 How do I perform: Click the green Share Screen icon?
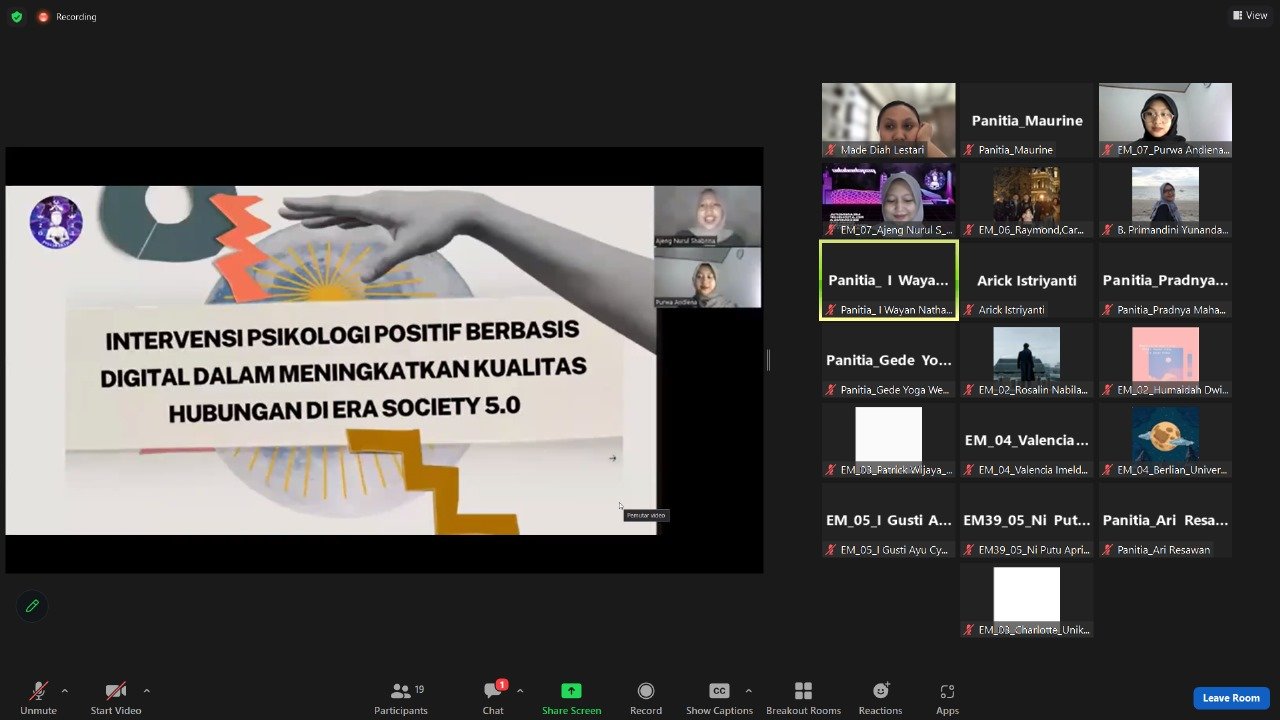571,691
